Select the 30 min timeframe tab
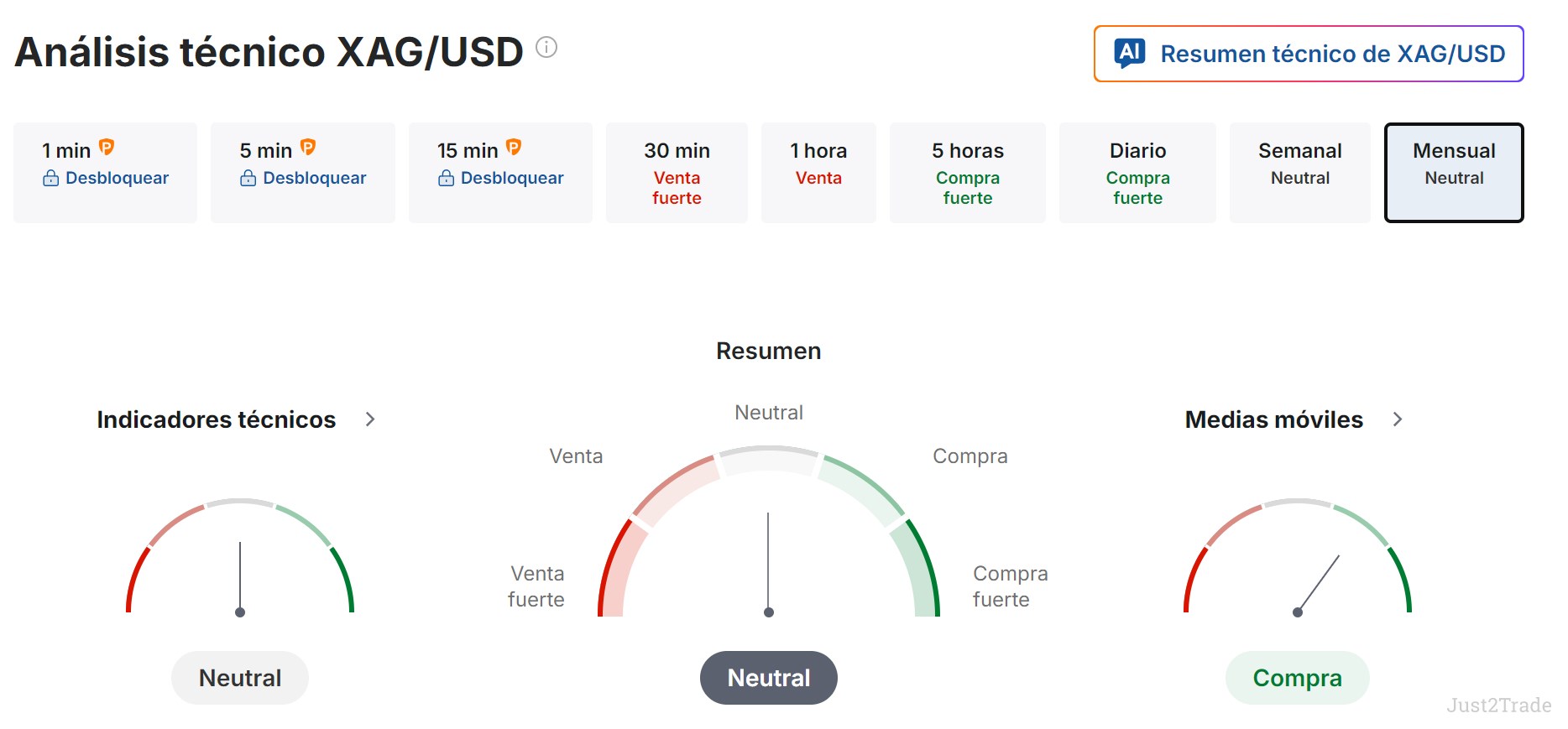 [677, 173]
